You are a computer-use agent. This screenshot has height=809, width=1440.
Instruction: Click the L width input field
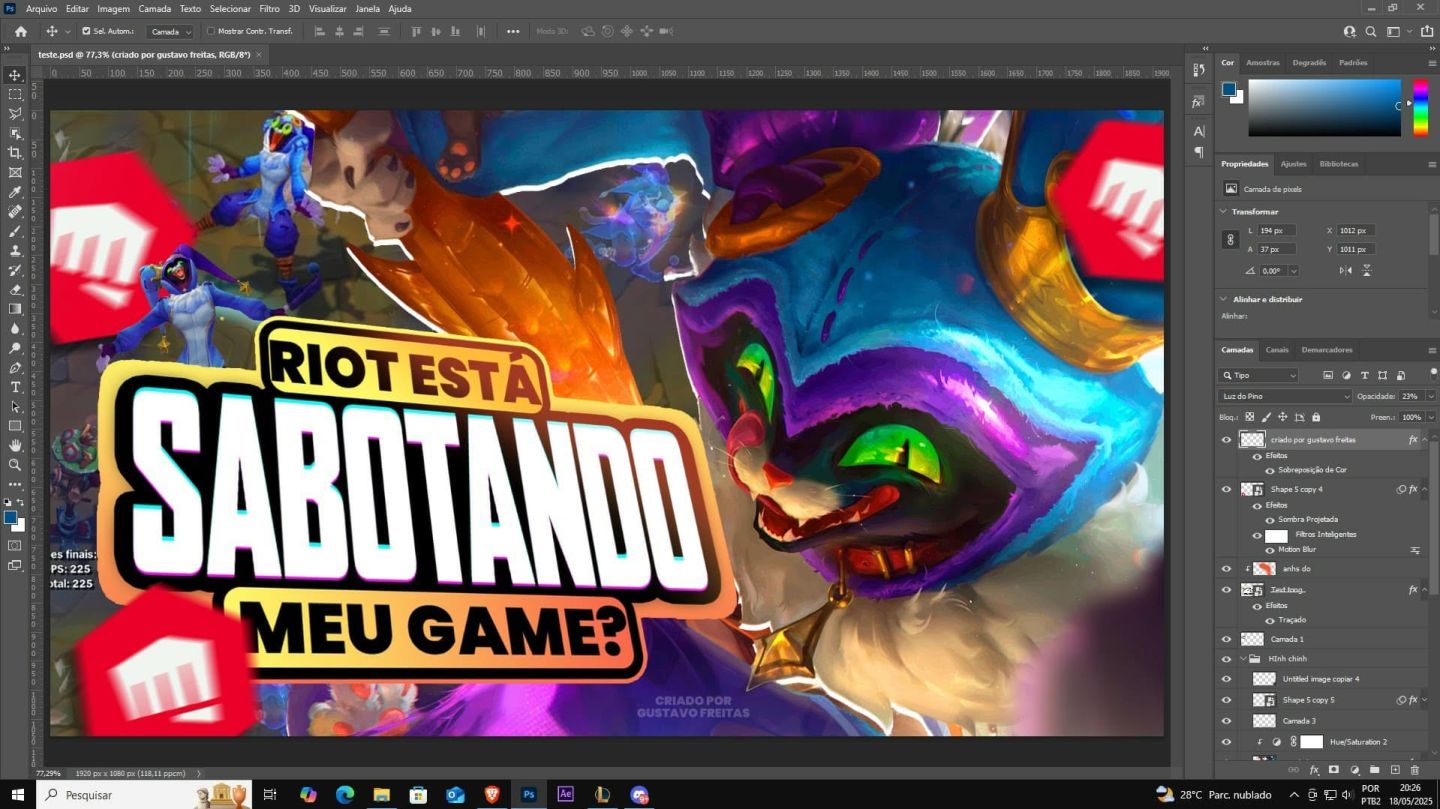(x=1277, y=231)
